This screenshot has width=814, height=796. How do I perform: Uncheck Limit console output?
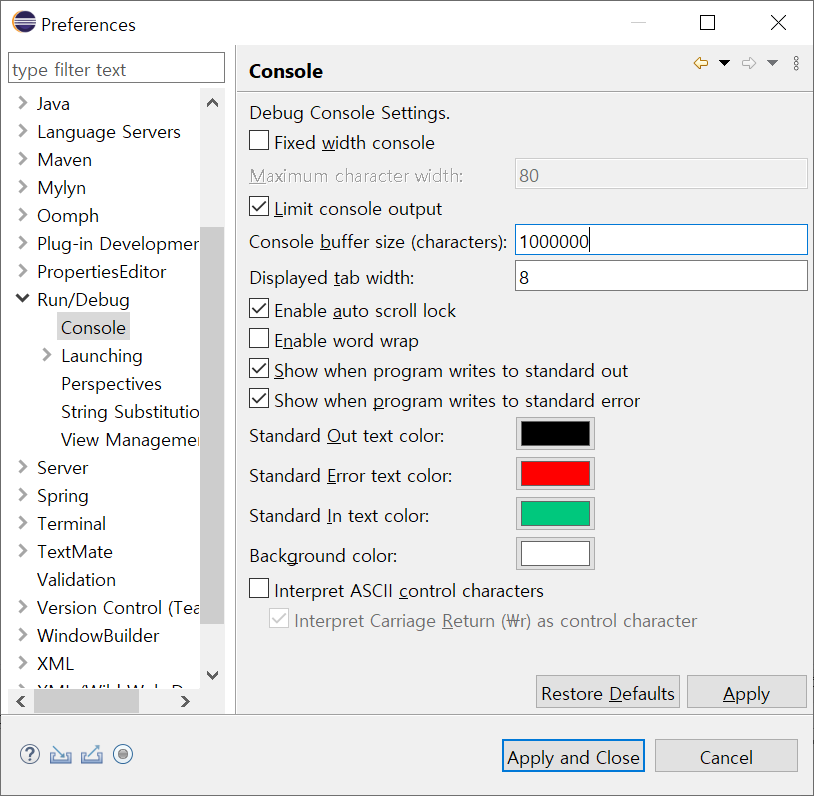(x=259, y=206)
